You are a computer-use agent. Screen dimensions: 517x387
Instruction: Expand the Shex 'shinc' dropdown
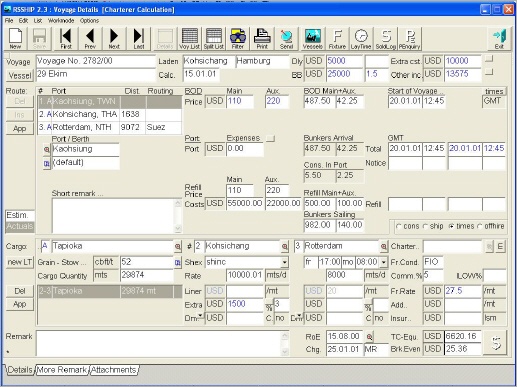coord(284,262)
